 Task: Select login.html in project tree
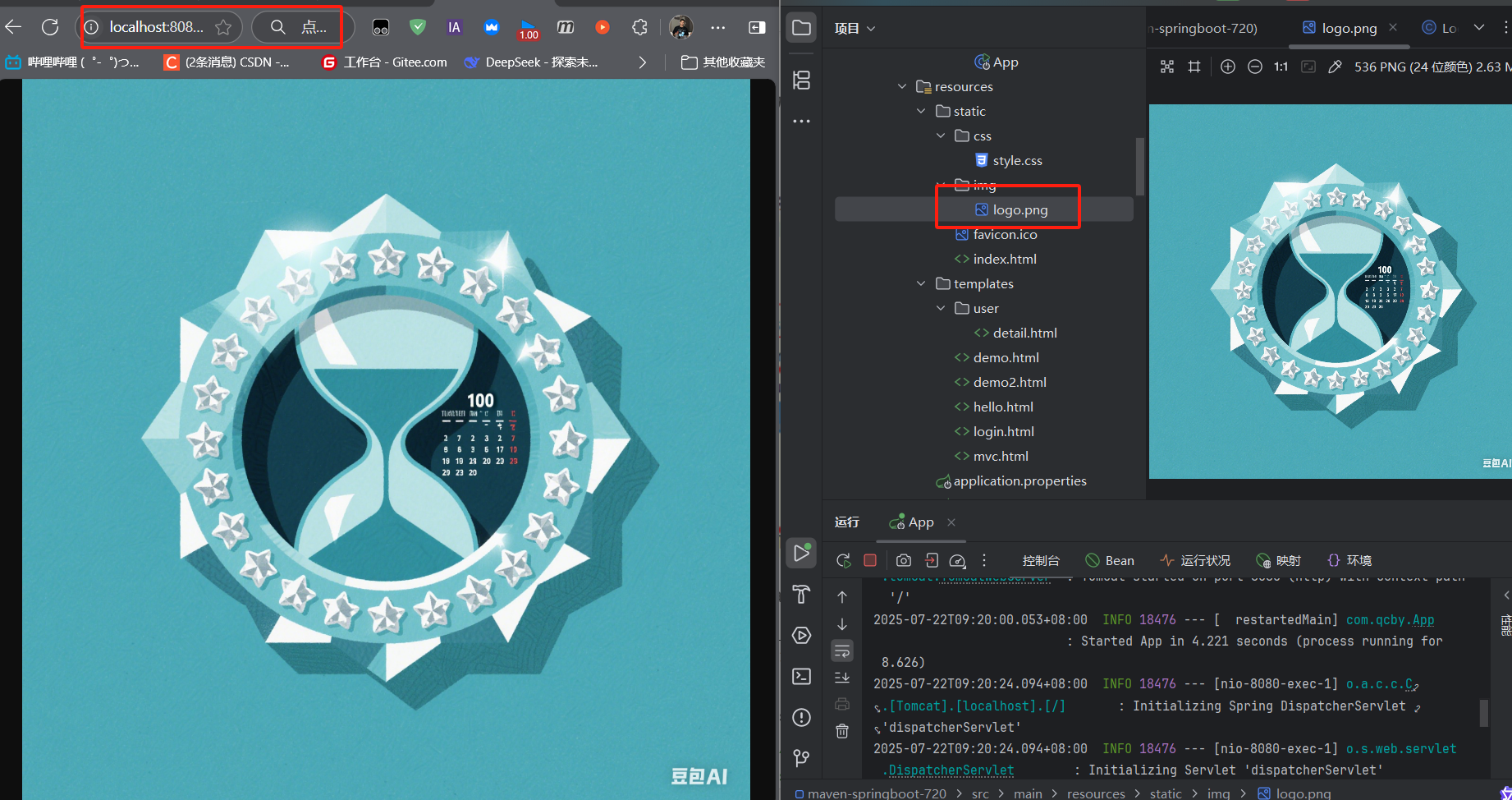pos(994,431)
